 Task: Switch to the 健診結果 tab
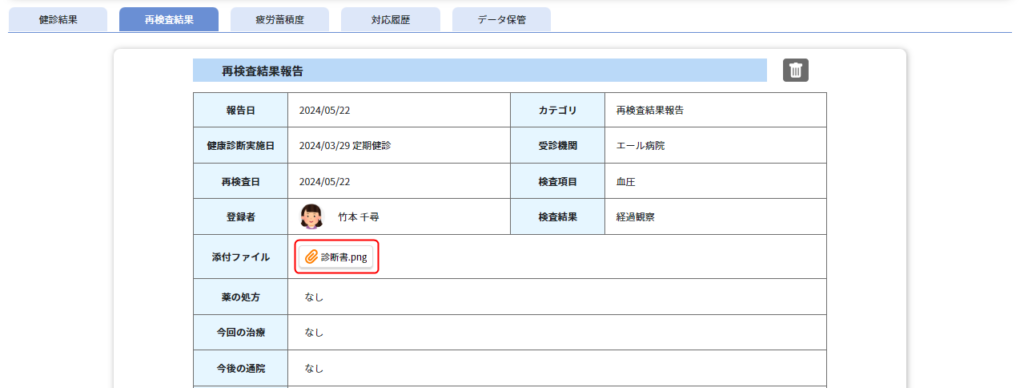(x=58, y=20)
